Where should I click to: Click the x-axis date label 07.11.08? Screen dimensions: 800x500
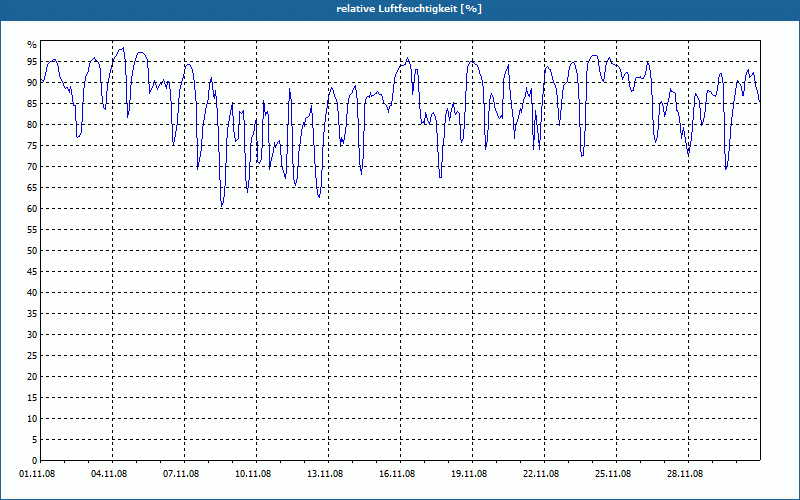[x=181, y=474]
